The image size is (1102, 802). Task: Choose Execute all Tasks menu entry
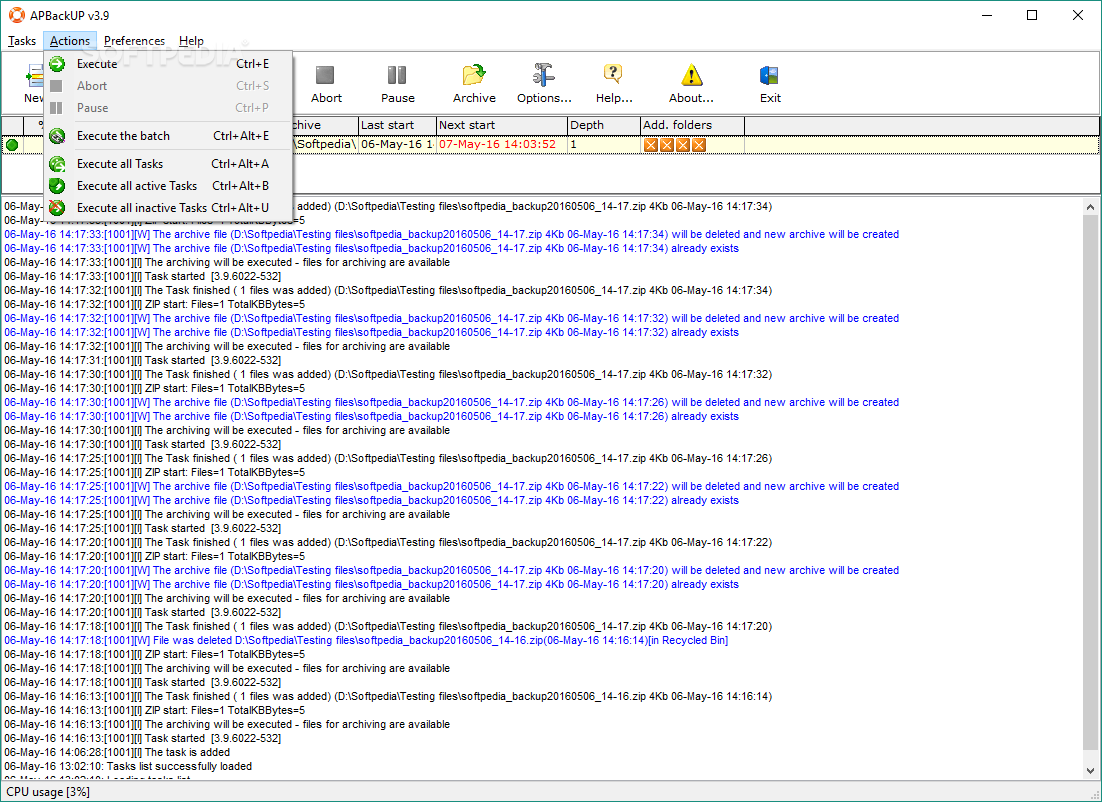168,164
